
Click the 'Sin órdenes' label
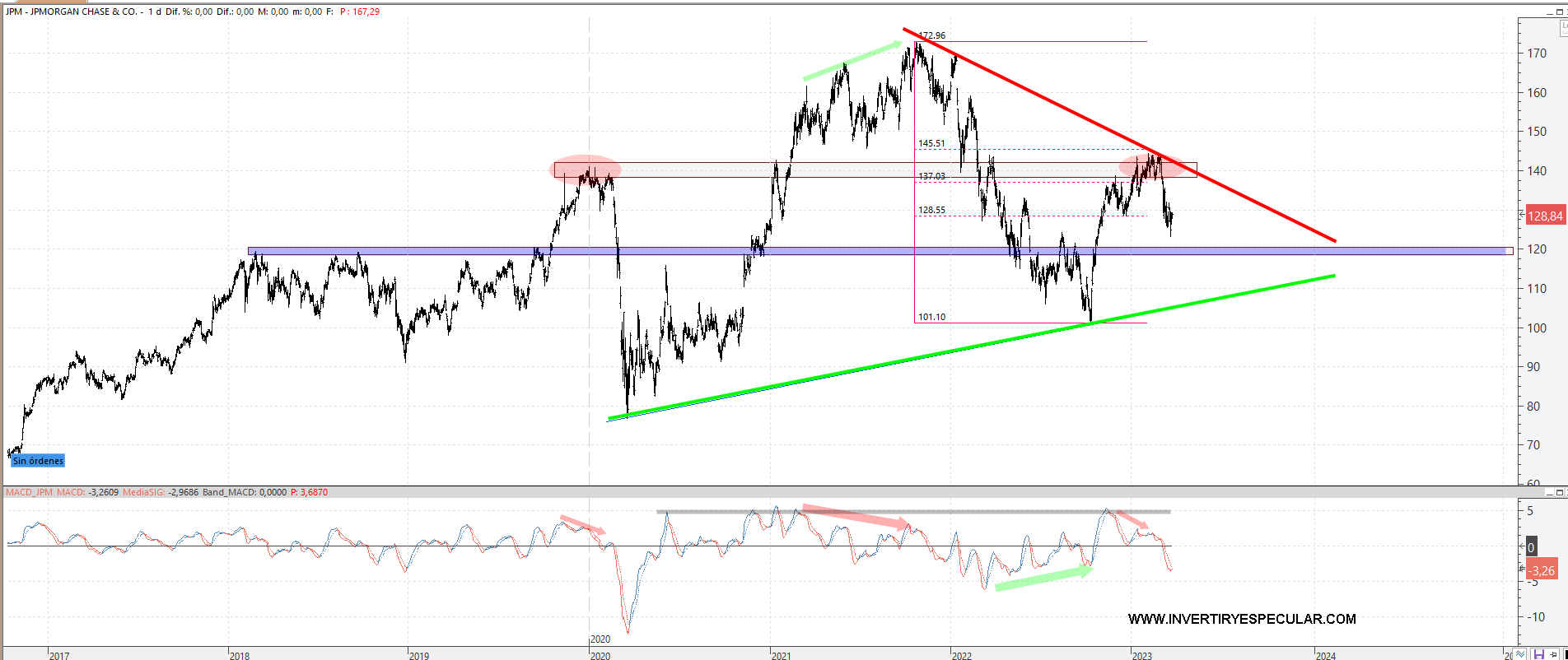coord(38,461)
